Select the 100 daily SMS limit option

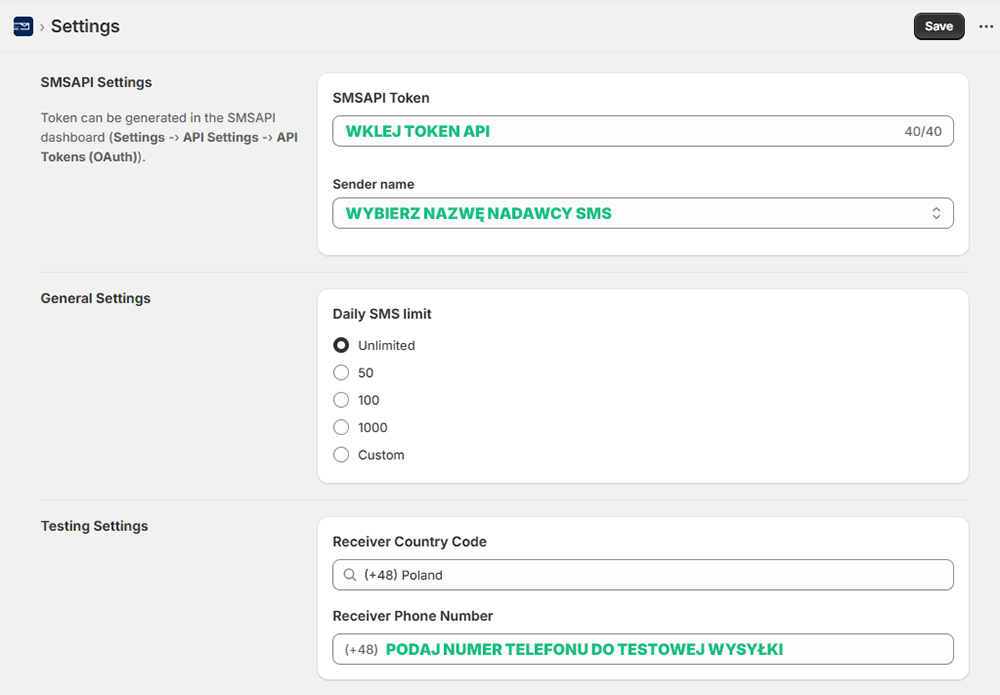pos(341,400)
